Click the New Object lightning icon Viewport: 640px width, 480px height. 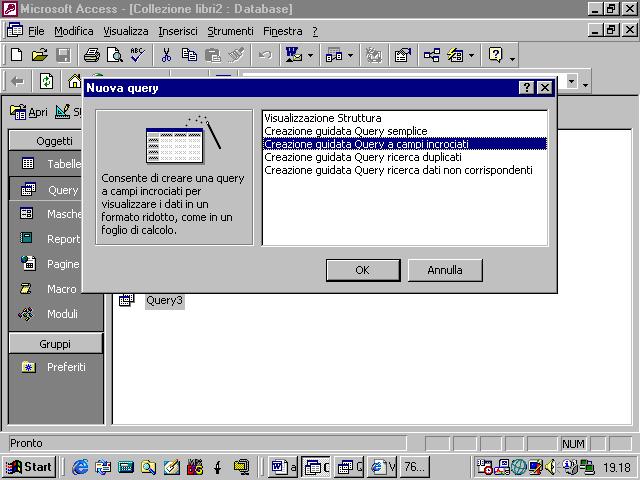tap(455, 55)
